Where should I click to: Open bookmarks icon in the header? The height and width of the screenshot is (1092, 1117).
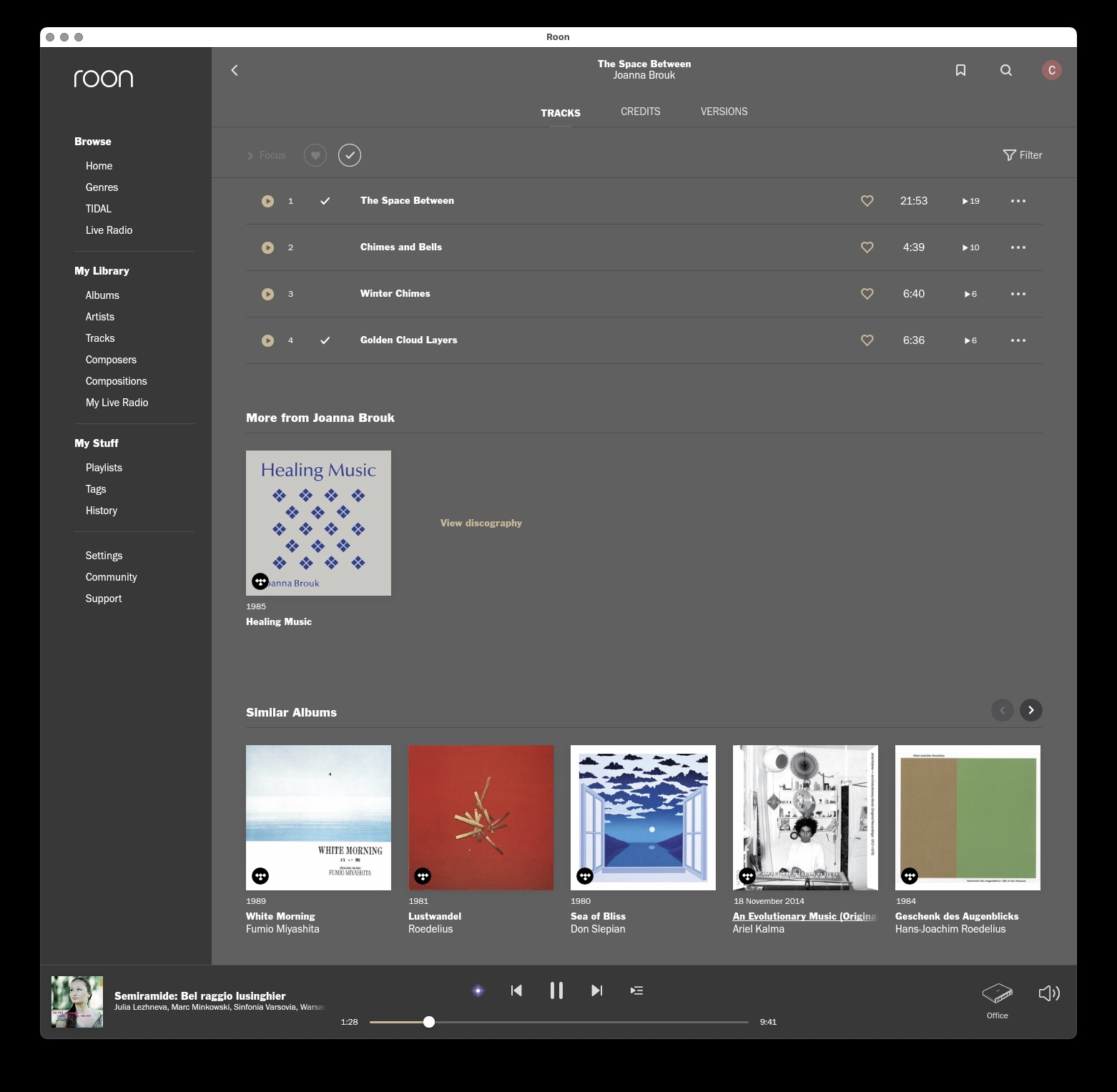point(960,70)
